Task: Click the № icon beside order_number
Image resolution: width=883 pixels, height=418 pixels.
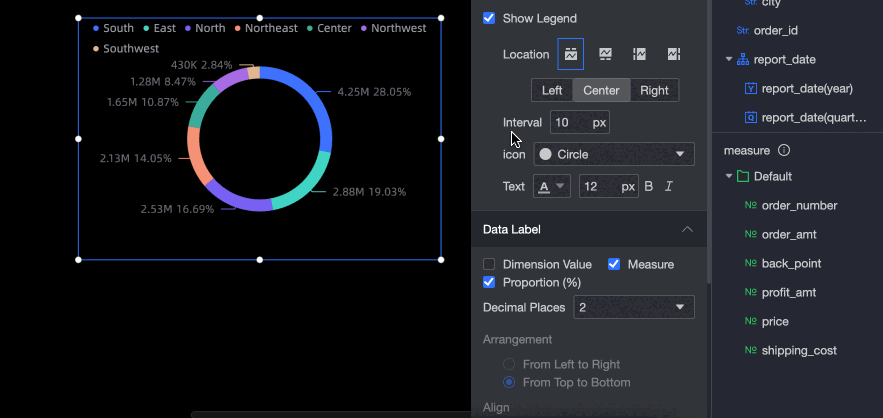Action: point(751,206)
